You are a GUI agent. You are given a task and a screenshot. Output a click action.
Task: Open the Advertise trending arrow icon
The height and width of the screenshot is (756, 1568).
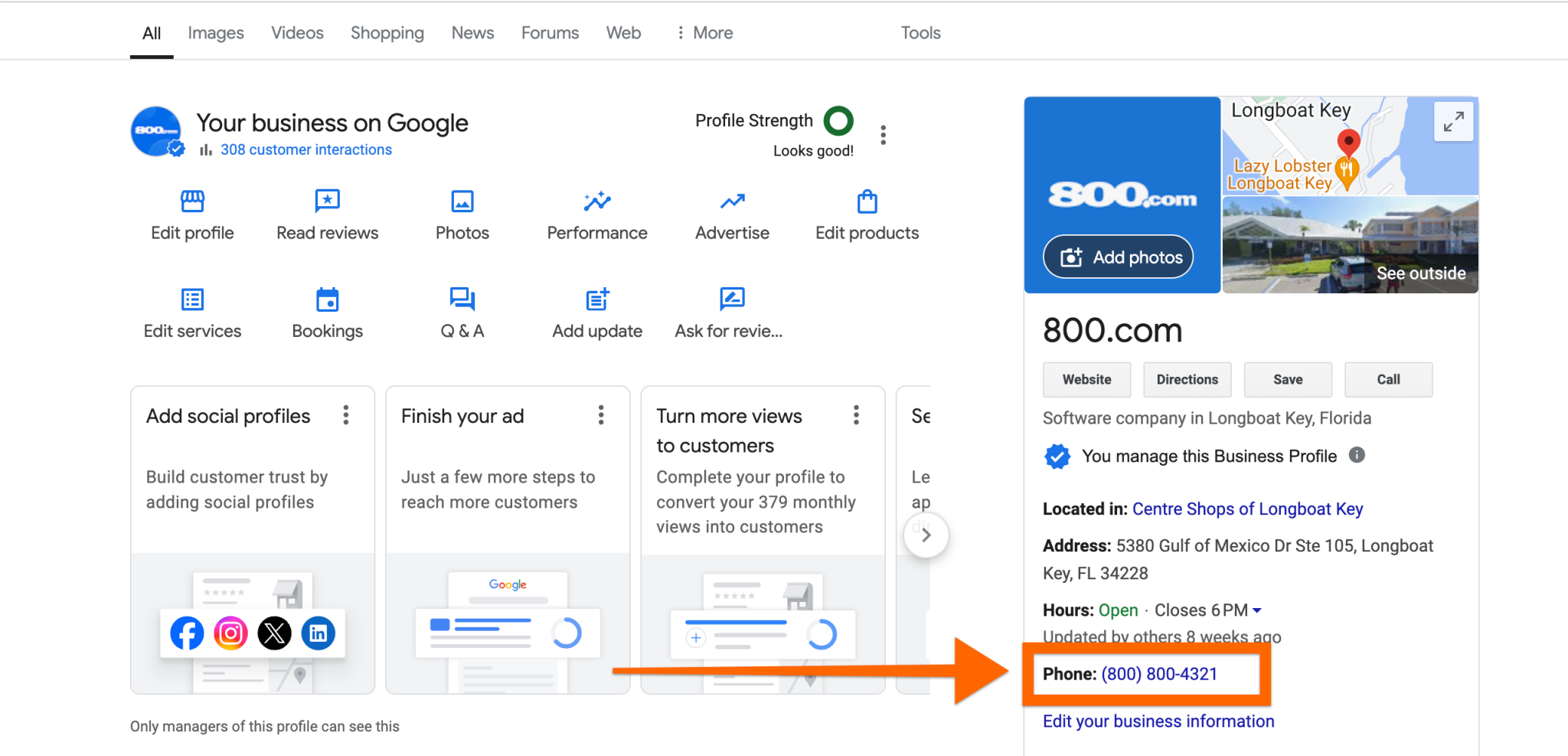coord(732,201)
